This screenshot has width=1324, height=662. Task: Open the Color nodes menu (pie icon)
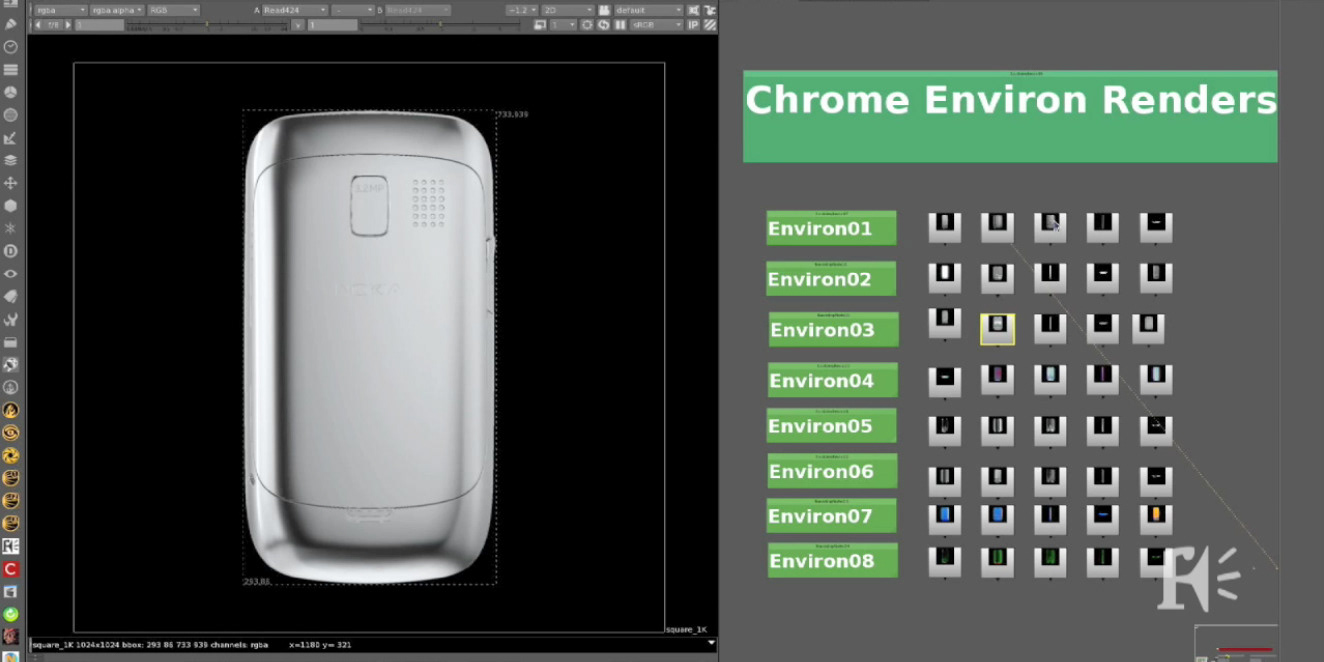tap(11, 92)
